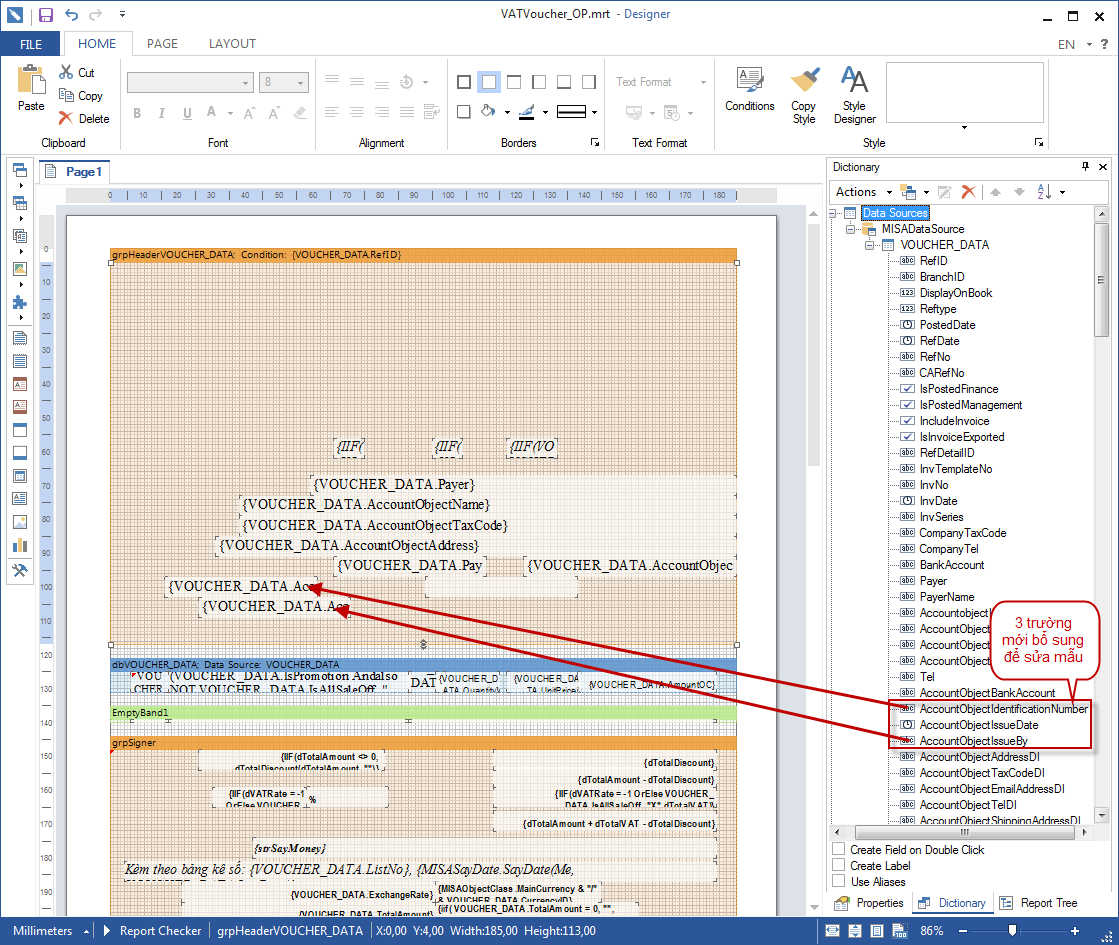Open the FILE menu
The image size is (1119, 945).
(x=31, y=44)
